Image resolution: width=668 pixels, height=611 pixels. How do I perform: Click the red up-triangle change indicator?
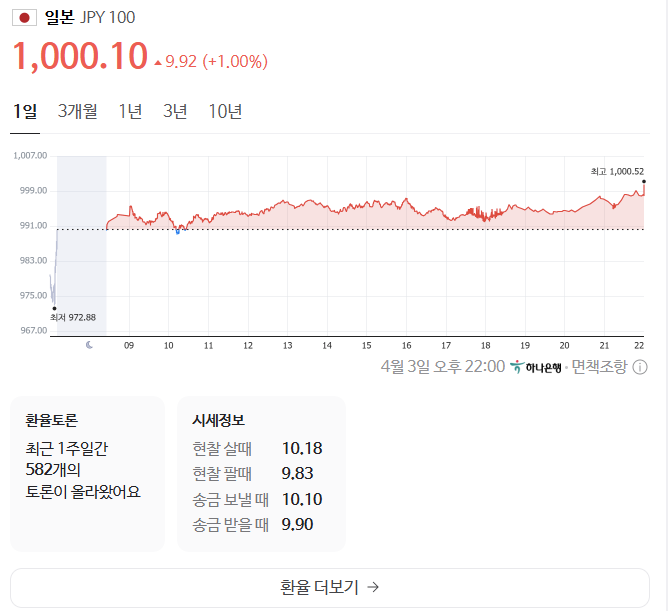click(x=158, y=63)
